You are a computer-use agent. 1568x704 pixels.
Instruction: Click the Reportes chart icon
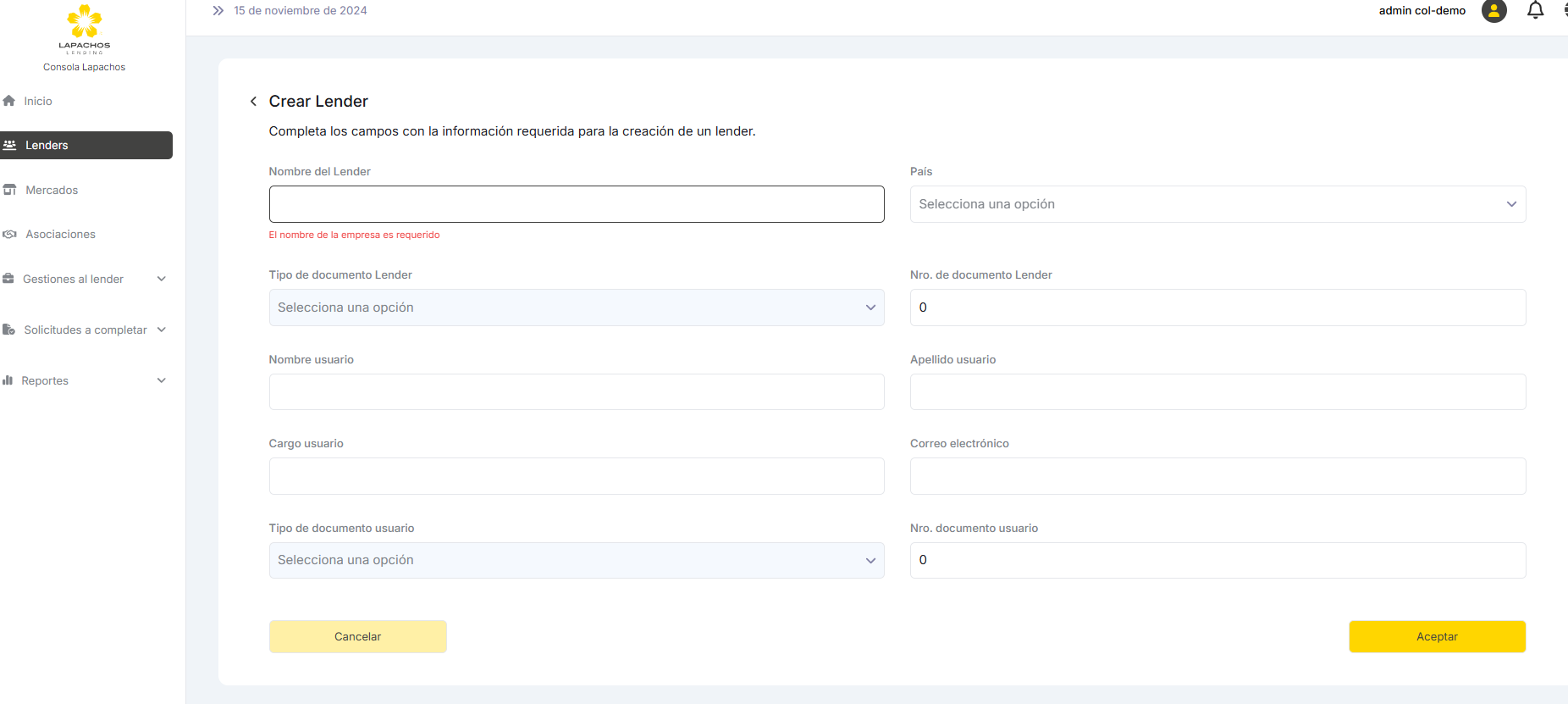point(8,380)
